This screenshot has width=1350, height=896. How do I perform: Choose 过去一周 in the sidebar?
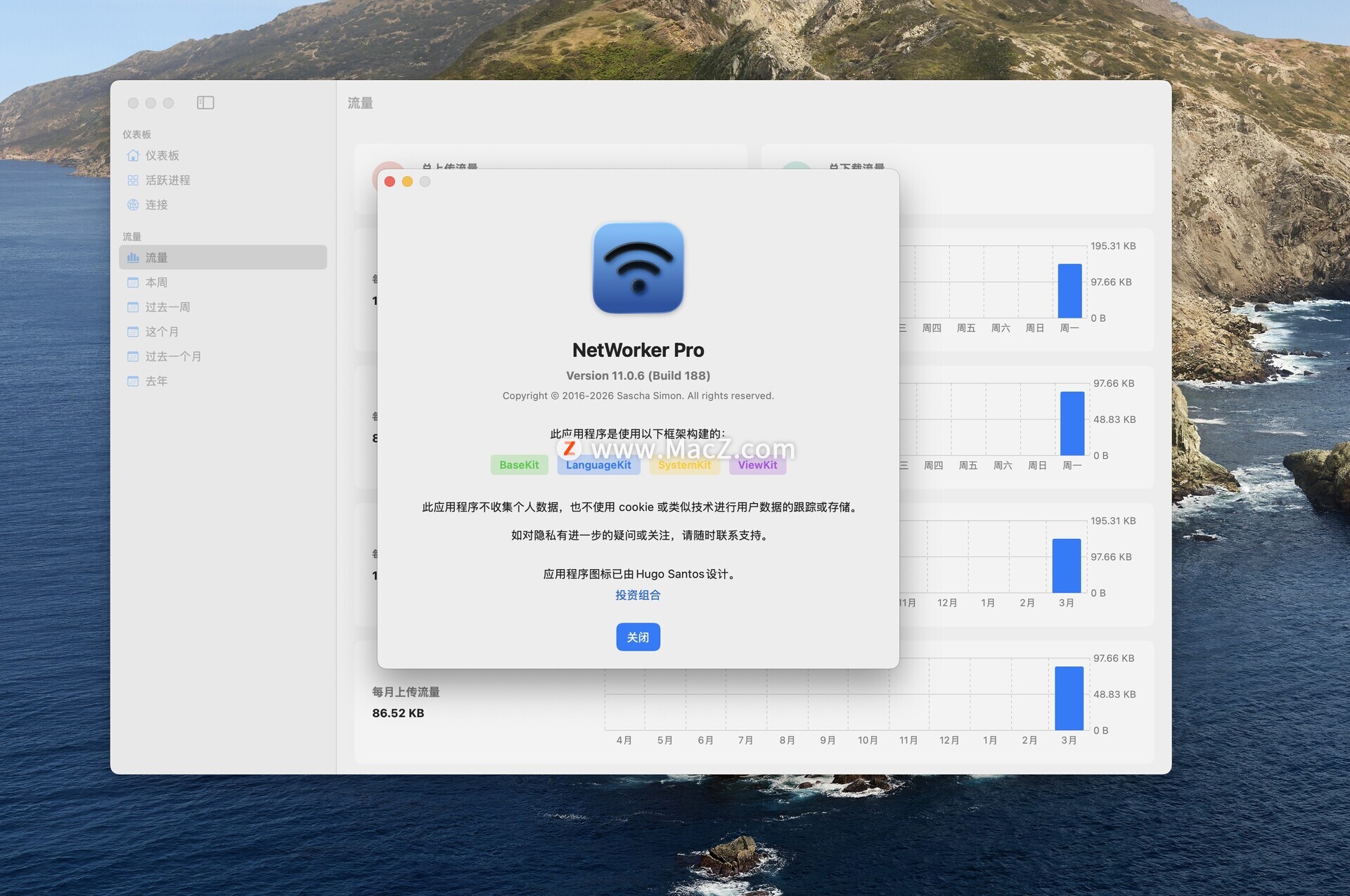(x=167, y=307)
